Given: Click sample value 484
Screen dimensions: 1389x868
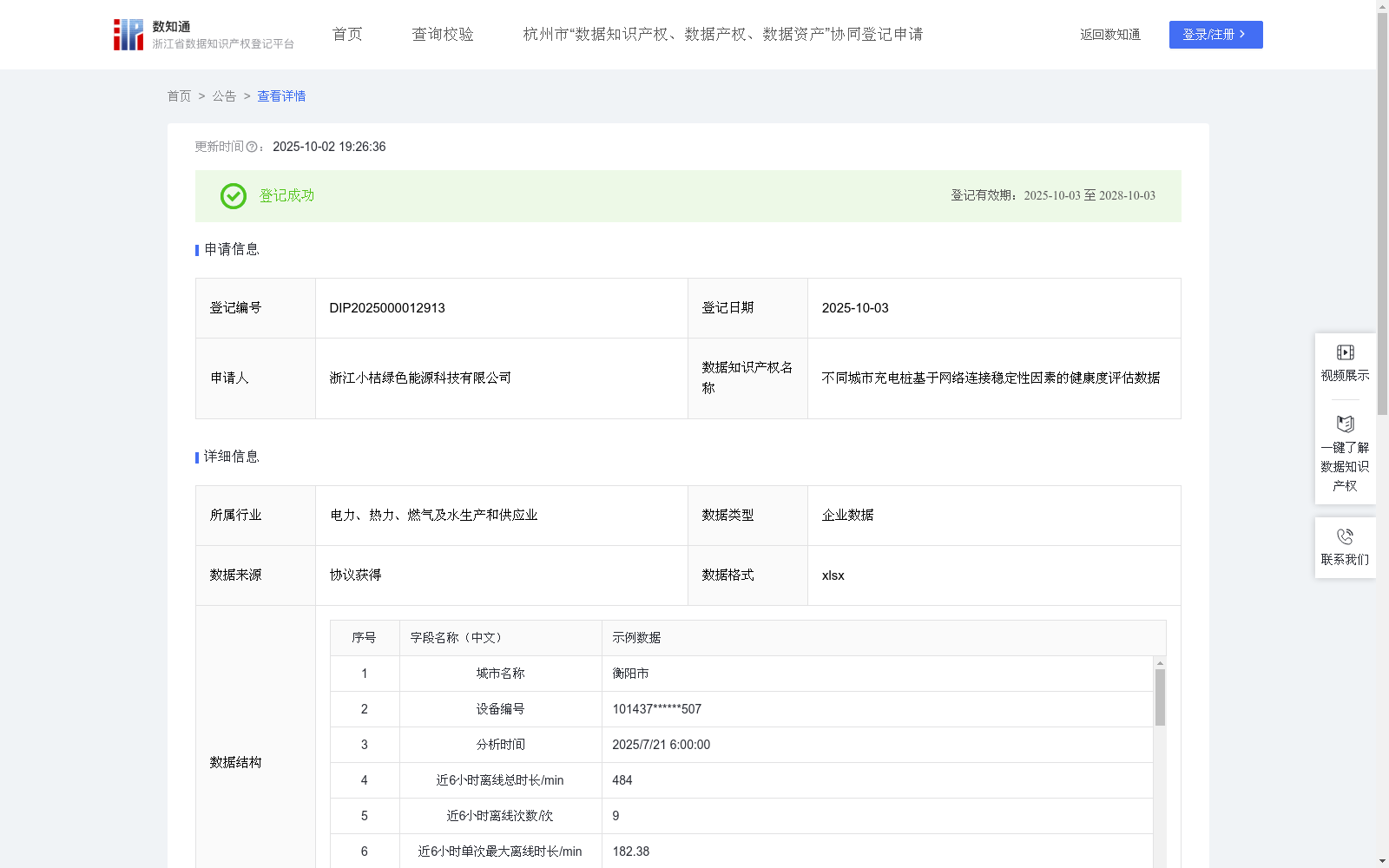Looking at the screenshot, I should 622,780.
